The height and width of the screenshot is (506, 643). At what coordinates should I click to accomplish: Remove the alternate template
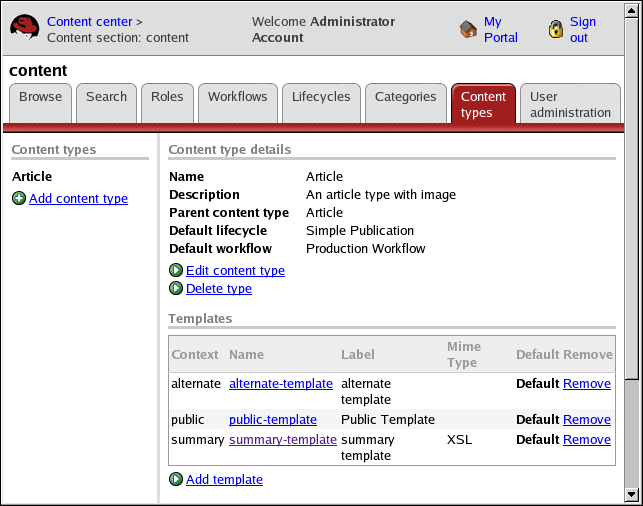click(x=587, y=383)
